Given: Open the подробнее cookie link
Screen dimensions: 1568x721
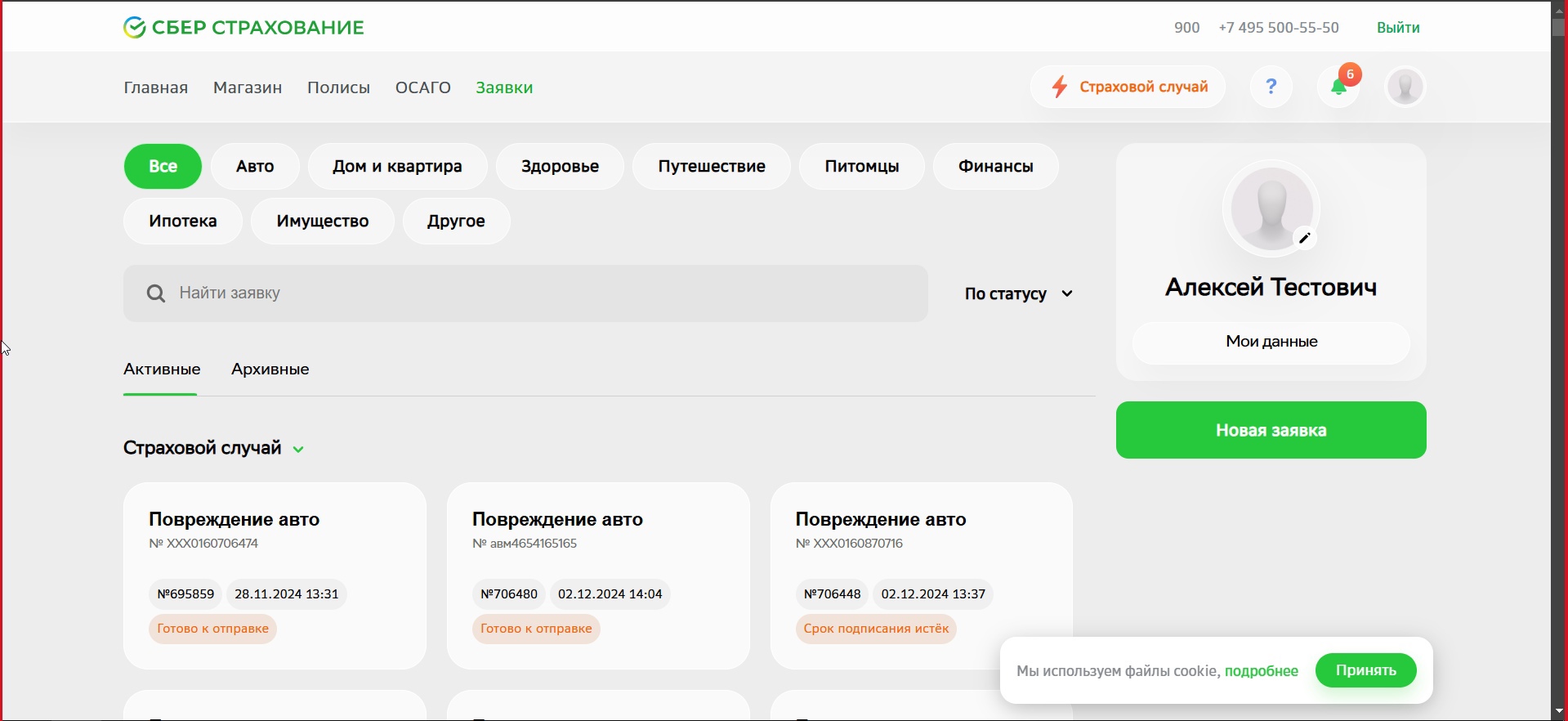Looking at the screenshot, I should point(1262,672).
